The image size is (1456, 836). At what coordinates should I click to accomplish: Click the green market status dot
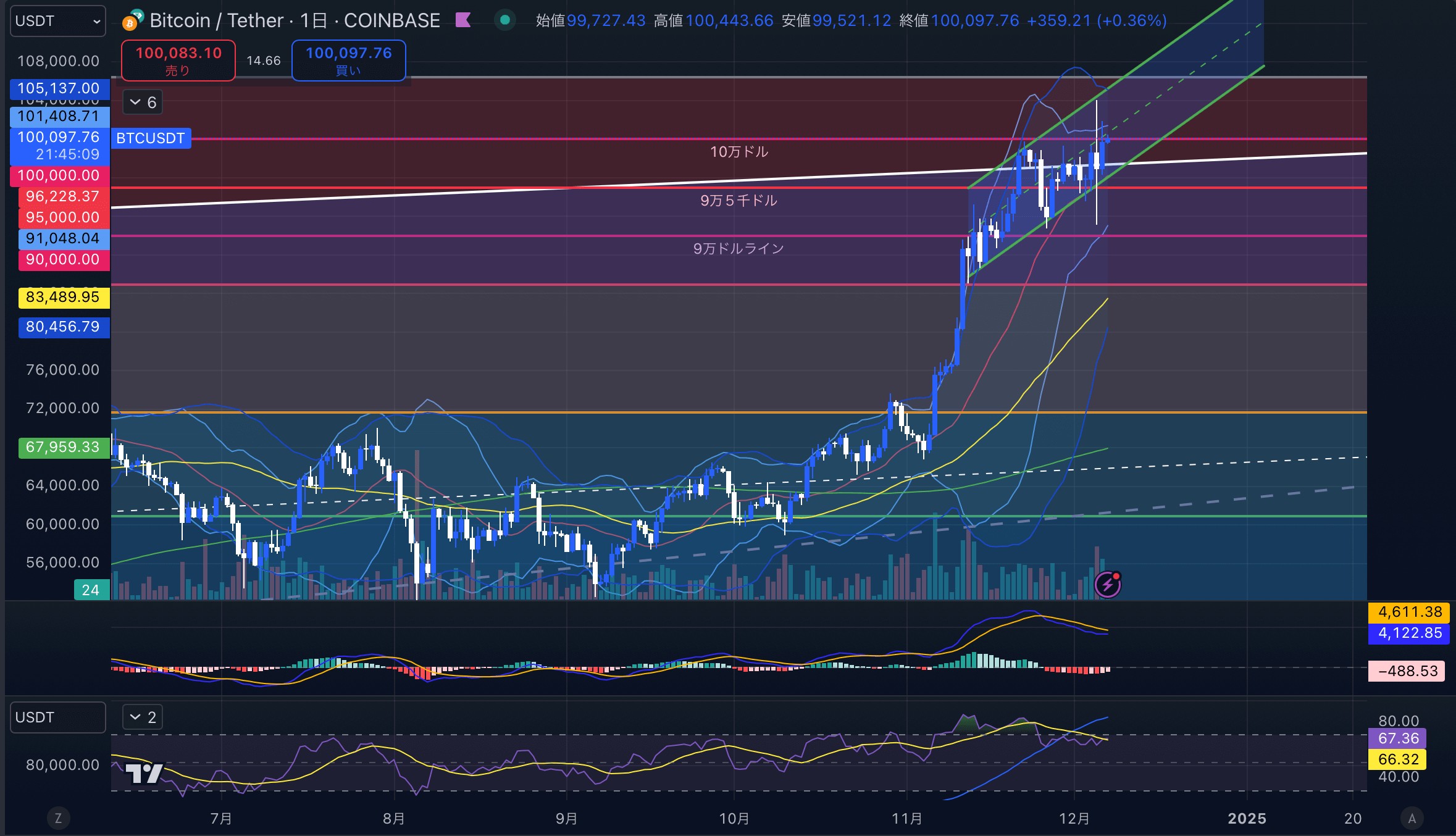pyautogui.click(x=504, y=20)
